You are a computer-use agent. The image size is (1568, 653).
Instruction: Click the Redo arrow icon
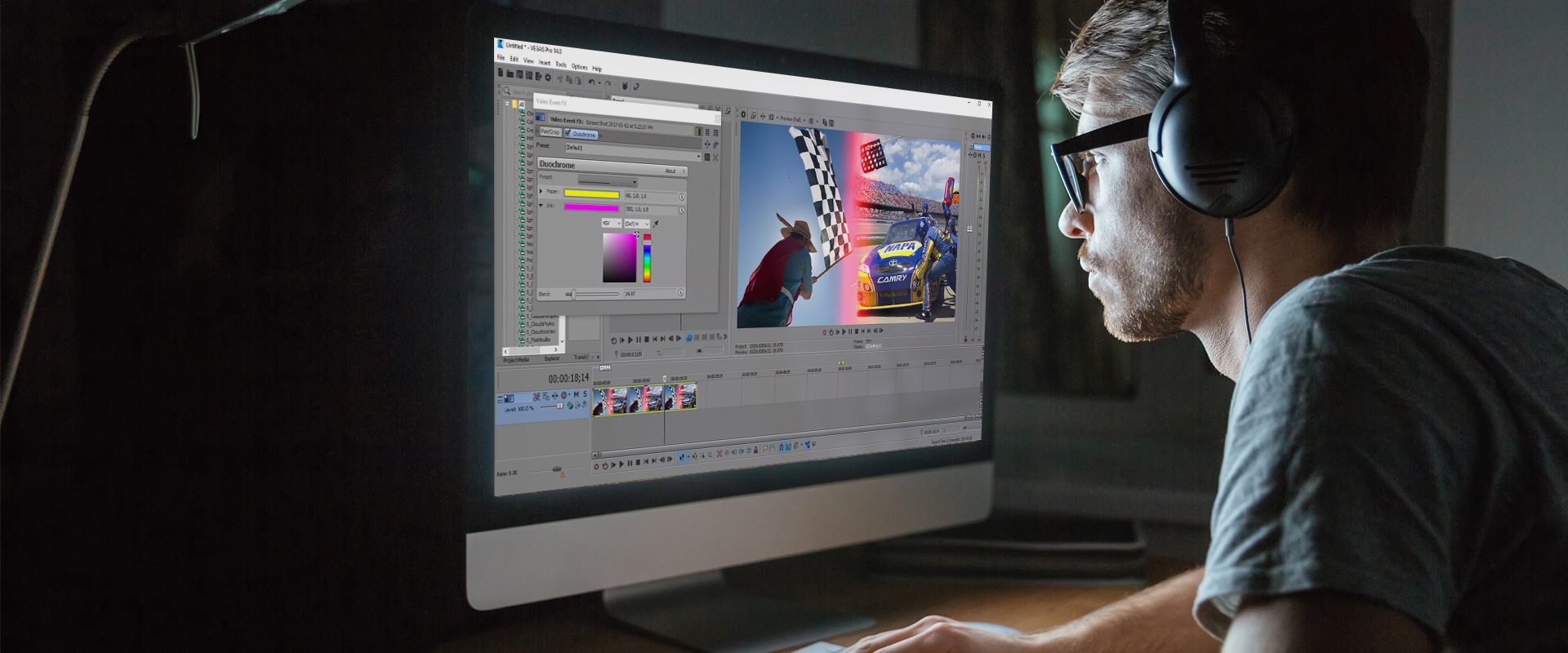pyautogui.click(x=608, y=83)
